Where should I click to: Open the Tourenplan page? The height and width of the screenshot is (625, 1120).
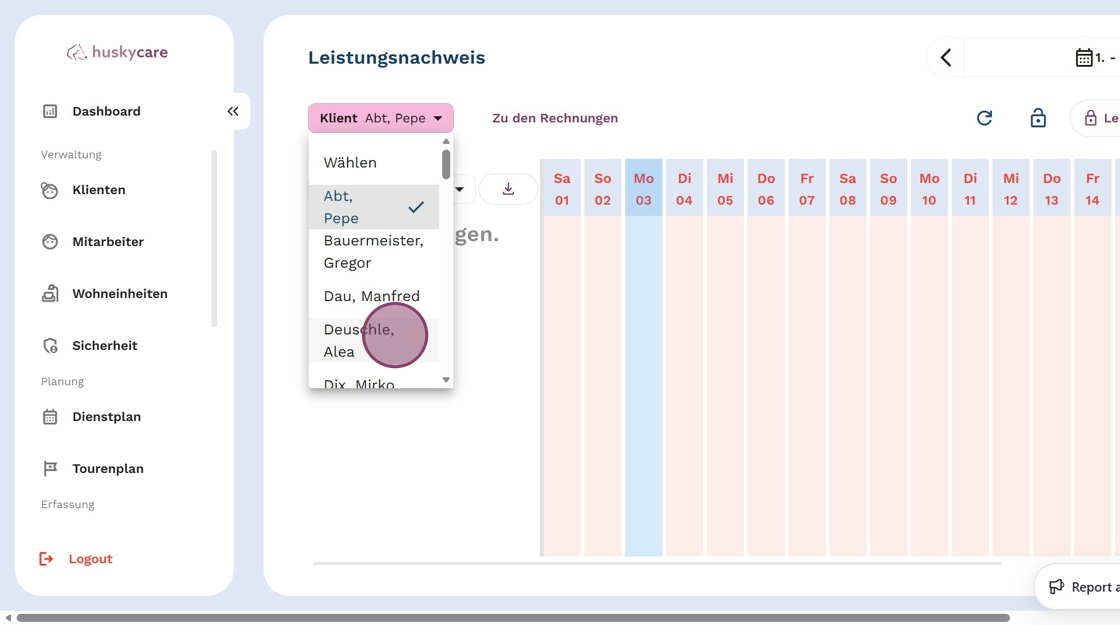pyautogui.click(x=108, y=469)
